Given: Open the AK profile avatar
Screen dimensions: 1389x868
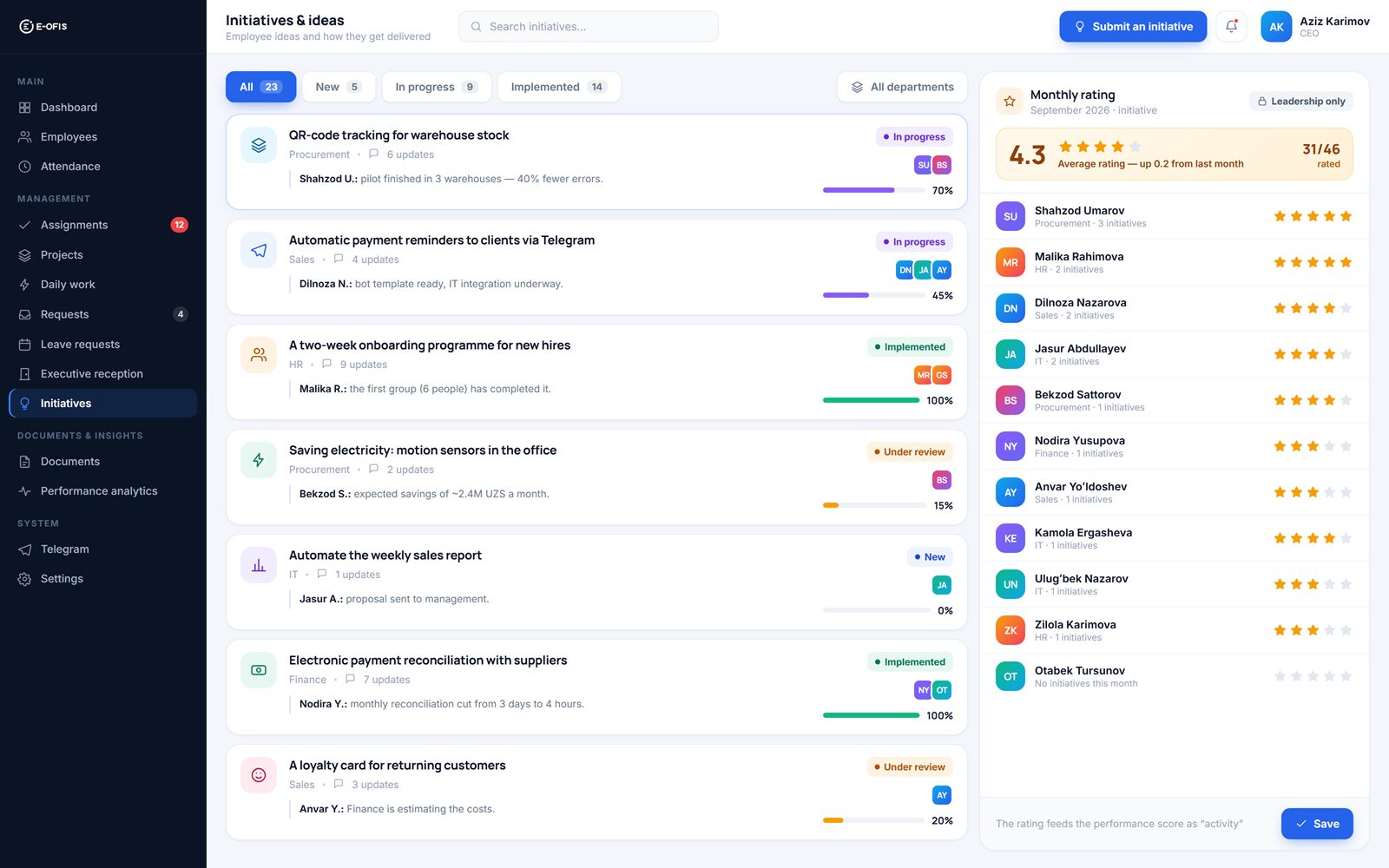Looking at the screenshot, I should pos(1276,26).
